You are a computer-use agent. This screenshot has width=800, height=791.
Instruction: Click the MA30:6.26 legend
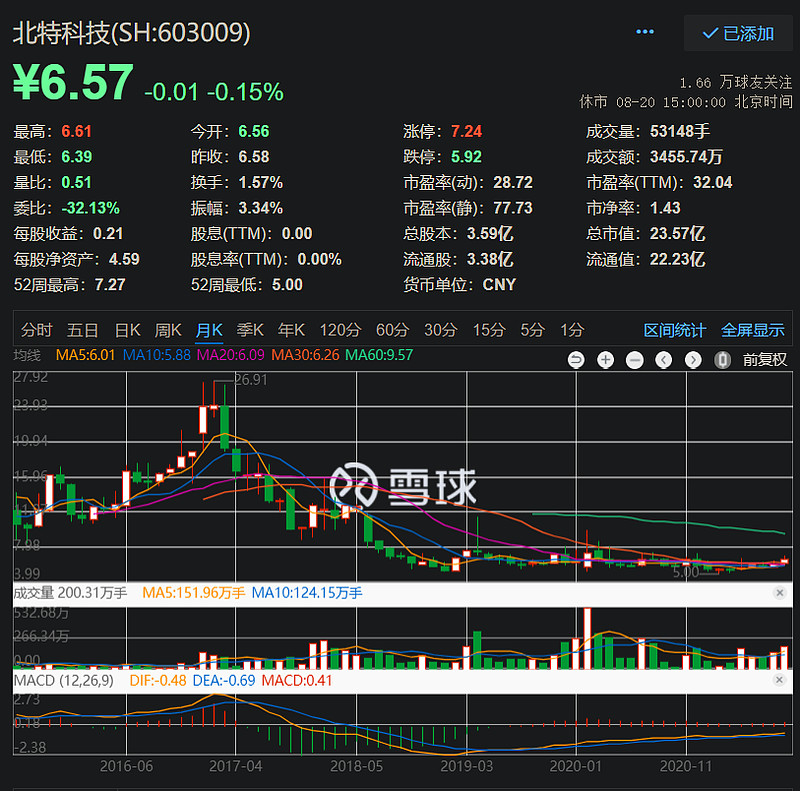[x=305, y=355]
